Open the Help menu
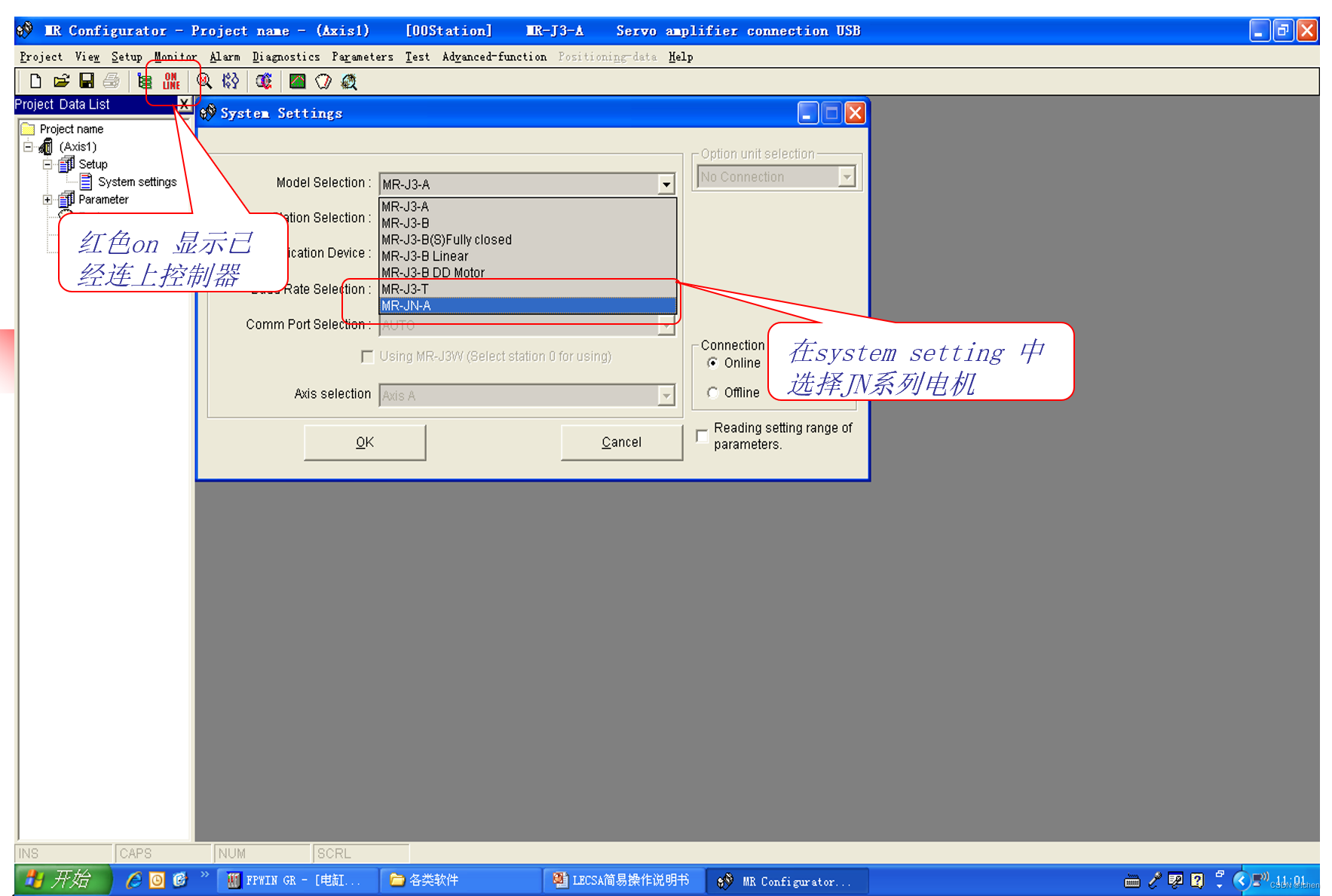1332x896 pixels. coord(680,57)
